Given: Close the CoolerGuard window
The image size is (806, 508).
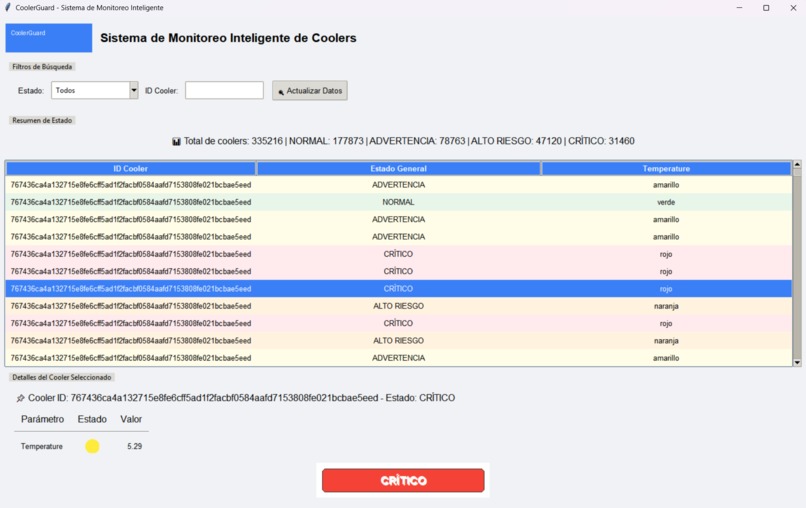Looking at the screenshot, I should click(x=793, y=8).
